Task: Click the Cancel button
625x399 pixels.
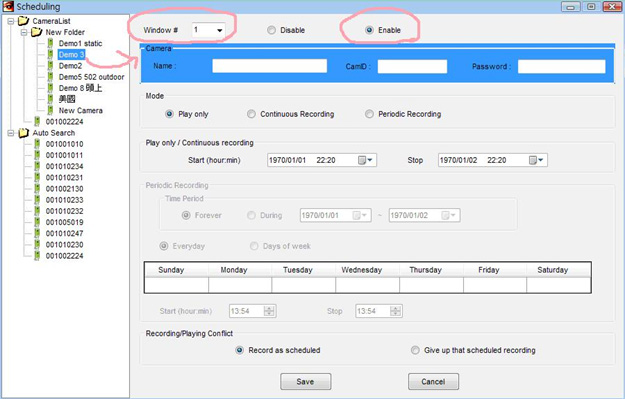Action: pos(433,381)
